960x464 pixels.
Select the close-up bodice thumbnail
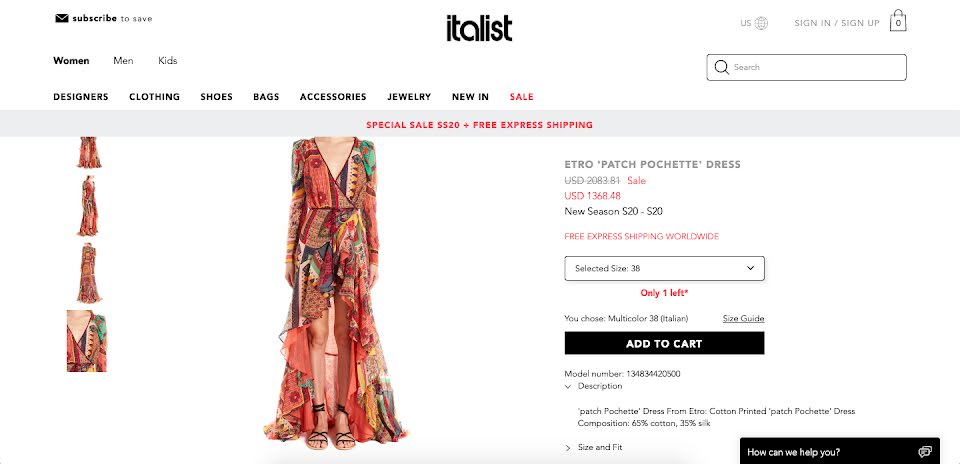pyautogui.click(x=87, y=341)
